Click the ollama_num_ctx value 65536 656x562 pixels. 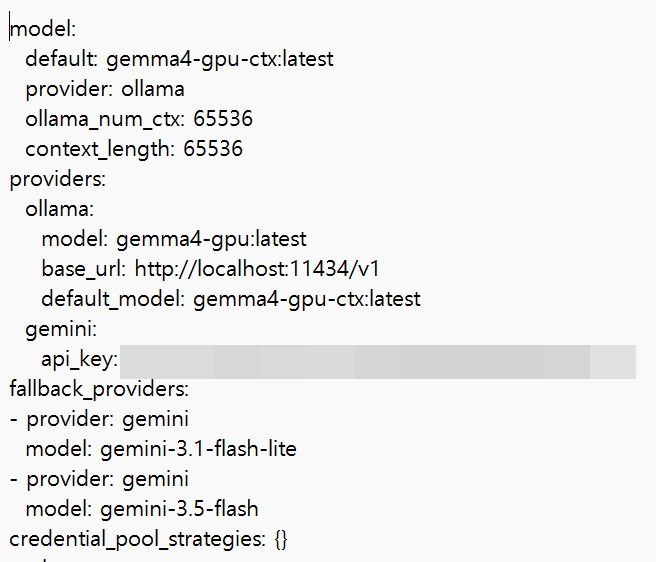(223, 119)
